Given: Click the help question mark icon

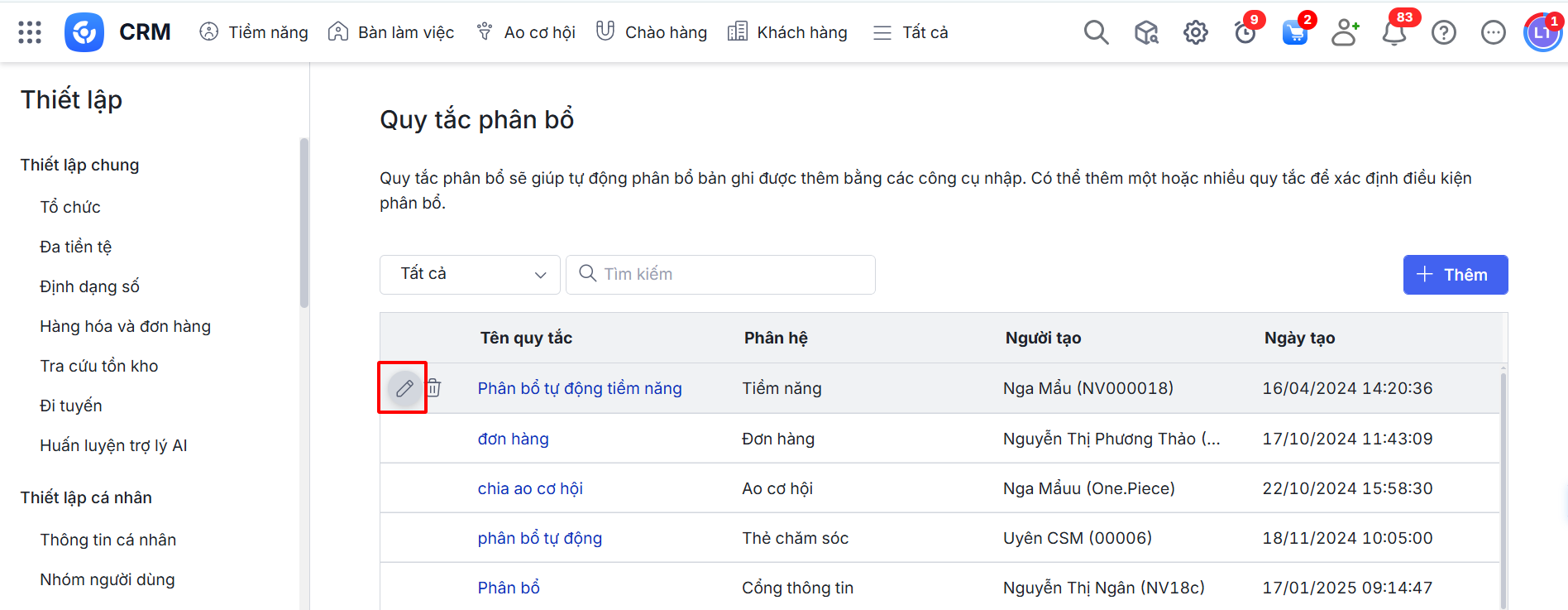Looking at the screenshot, I should pyautogui.click(x=1443, y=32).
